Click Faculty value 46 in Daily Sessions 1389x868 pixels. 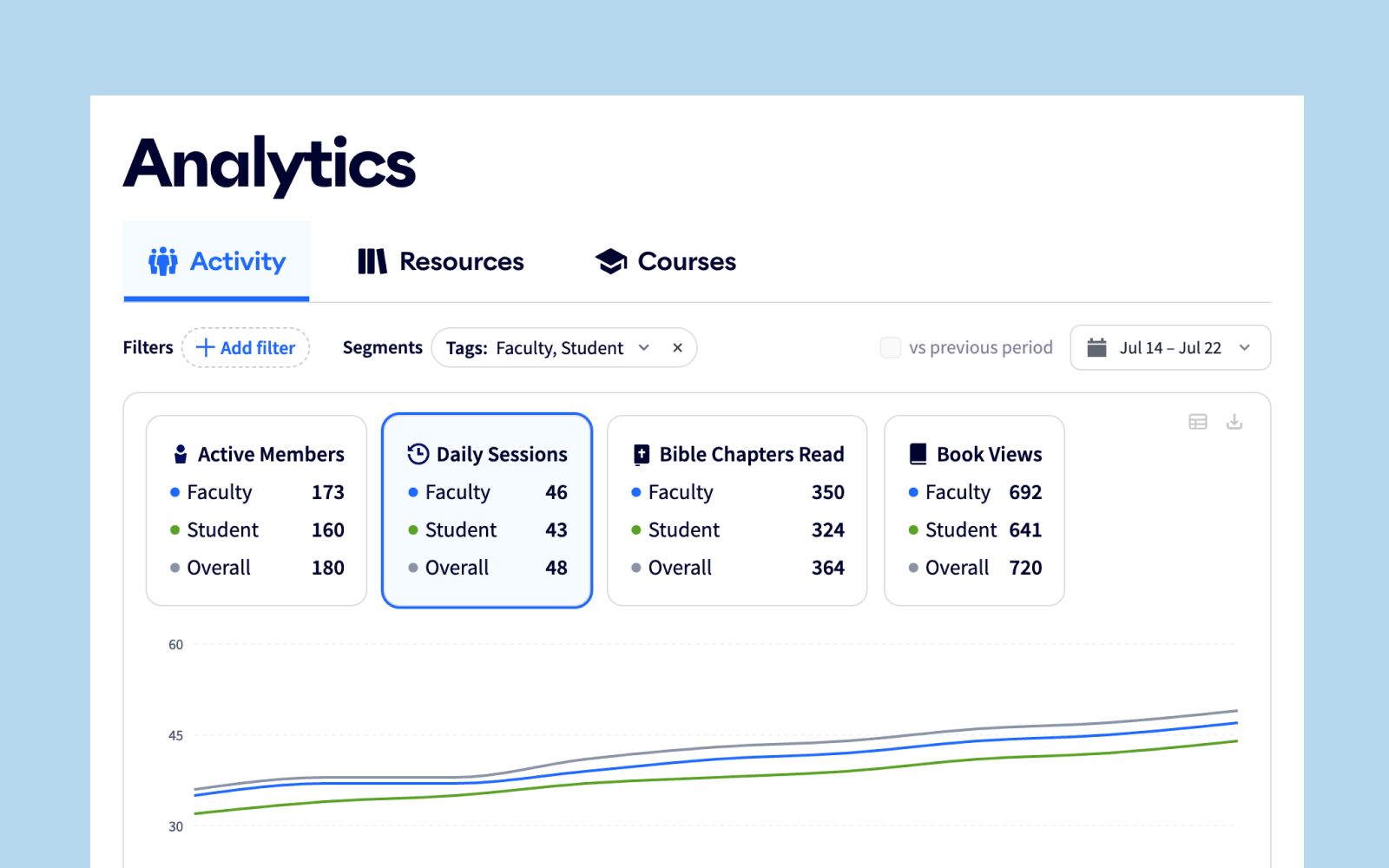[556, 492]
